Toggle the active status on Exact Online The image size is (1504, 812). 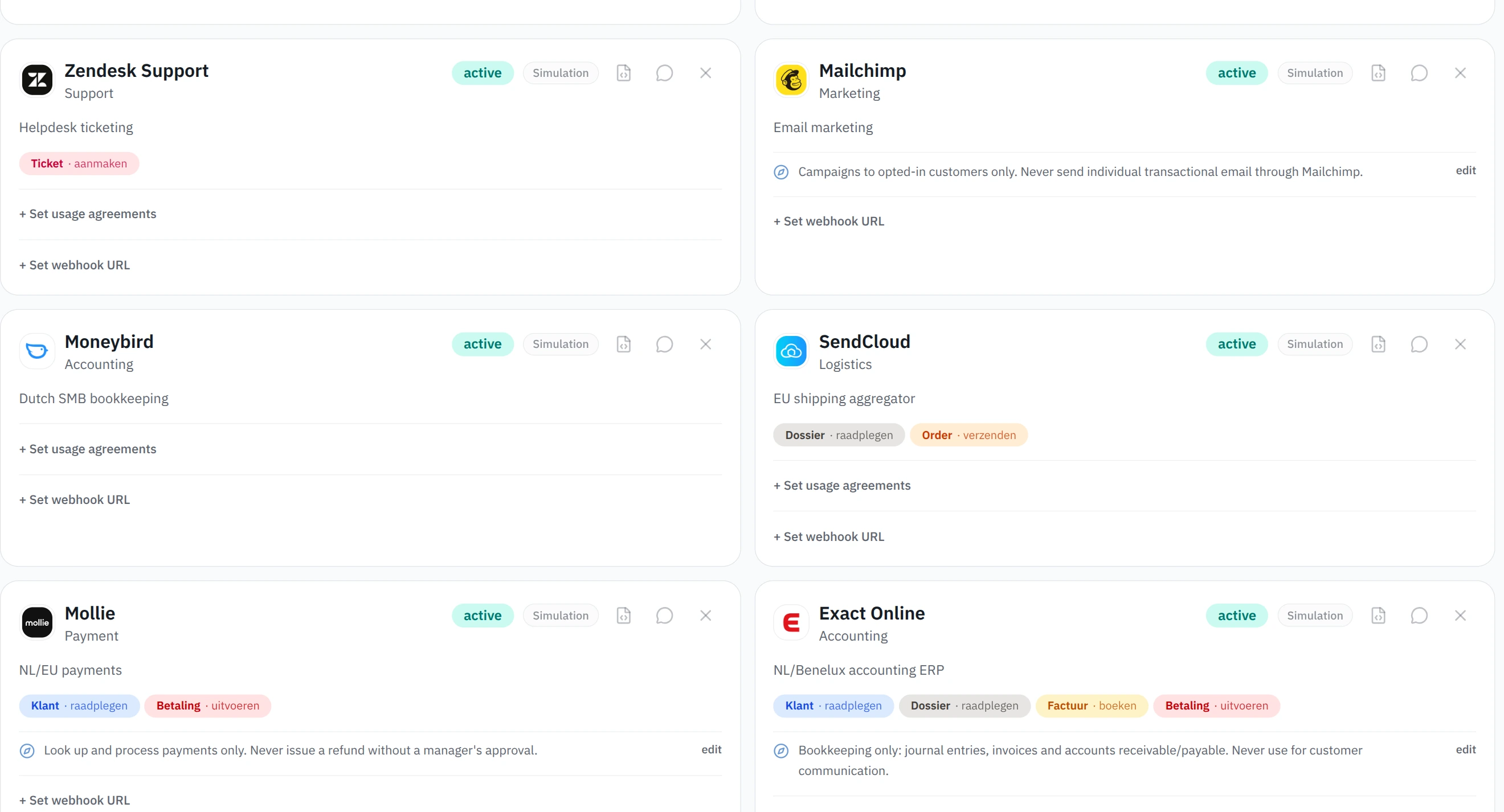[1237, 616]
